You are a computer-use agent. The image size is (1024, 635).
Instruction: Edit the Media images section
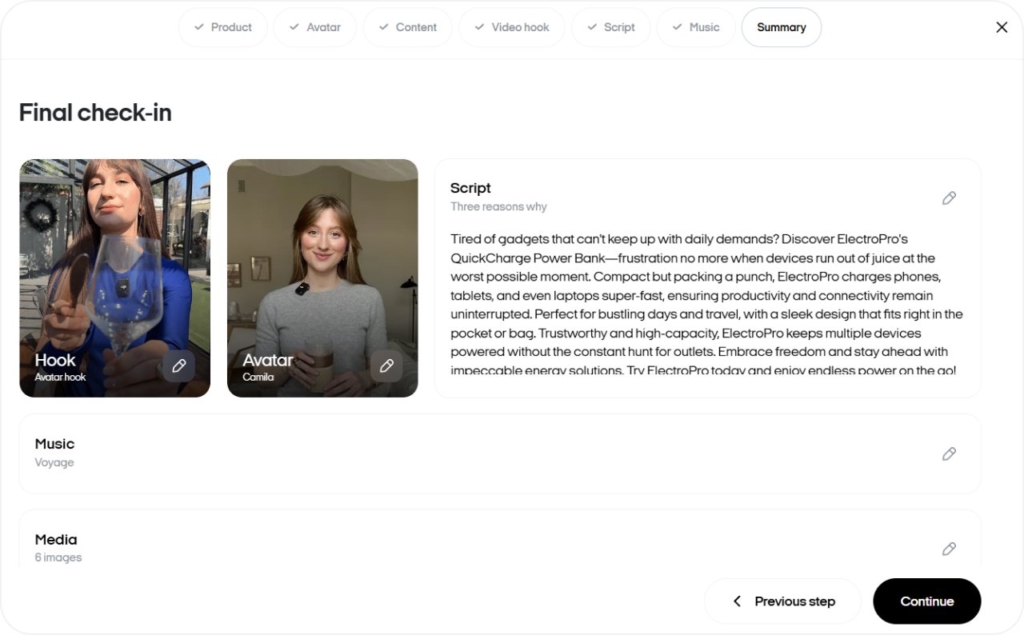click(948, 548)
